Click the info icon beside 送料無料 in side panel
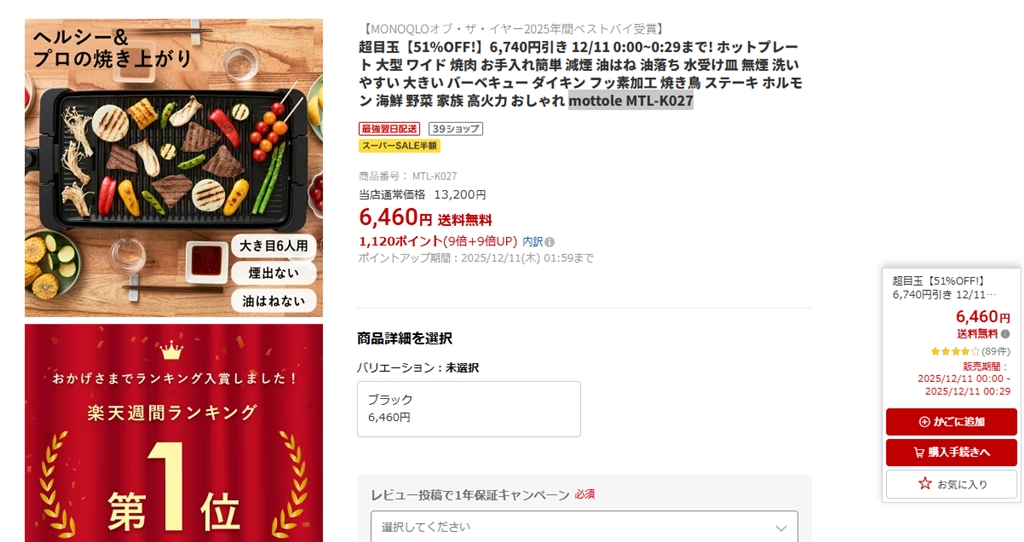The width and height of the screenshot is (1024, 542). (x=1005, y=334)
